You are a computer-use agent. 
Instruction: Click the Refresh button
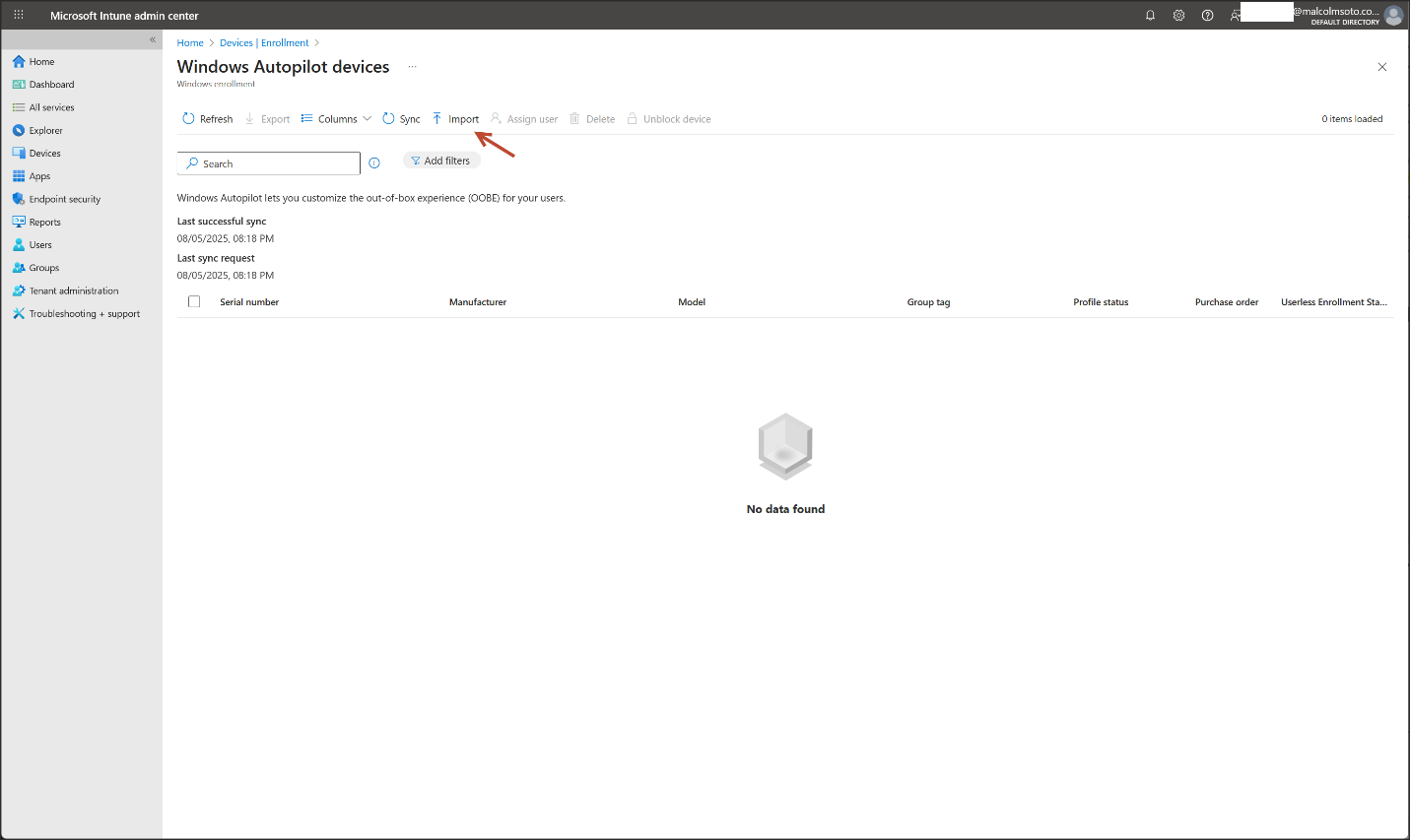coord(208,119)
